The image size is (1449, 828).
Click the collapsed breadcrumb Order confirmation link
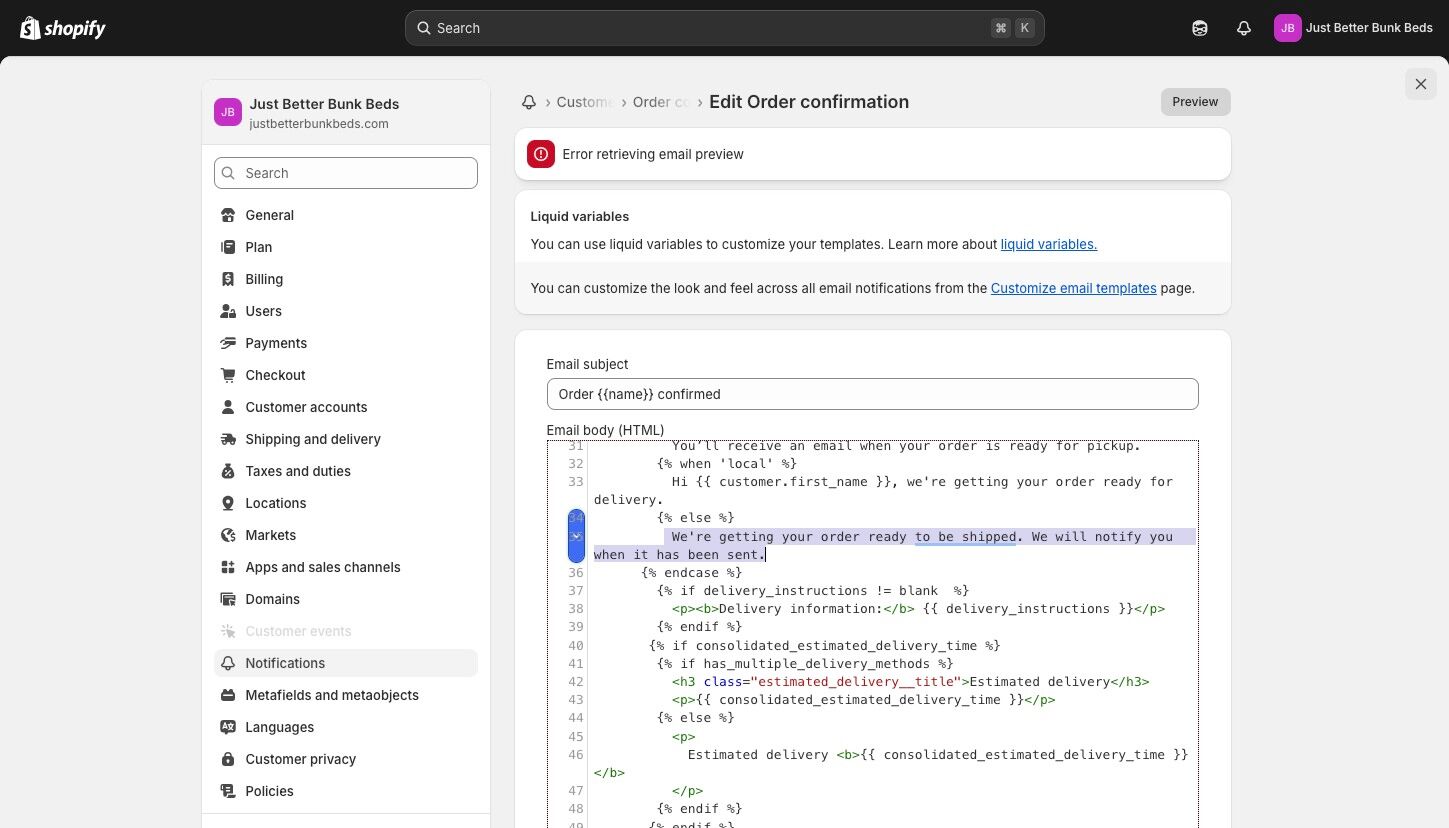660,102
